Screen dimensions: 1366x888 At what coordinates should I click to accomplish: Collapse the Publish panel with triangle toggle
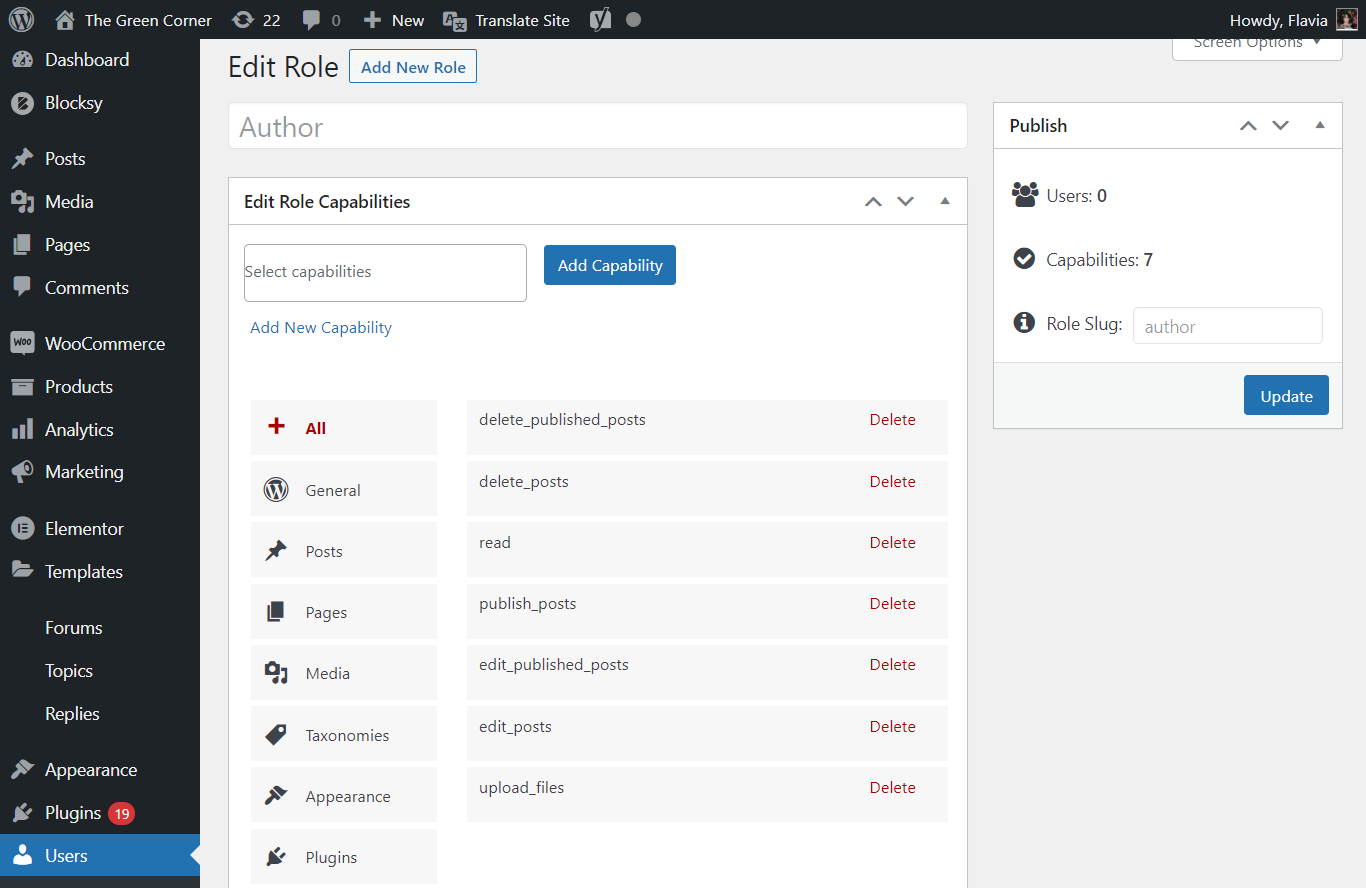click(x=1320, y=126)
